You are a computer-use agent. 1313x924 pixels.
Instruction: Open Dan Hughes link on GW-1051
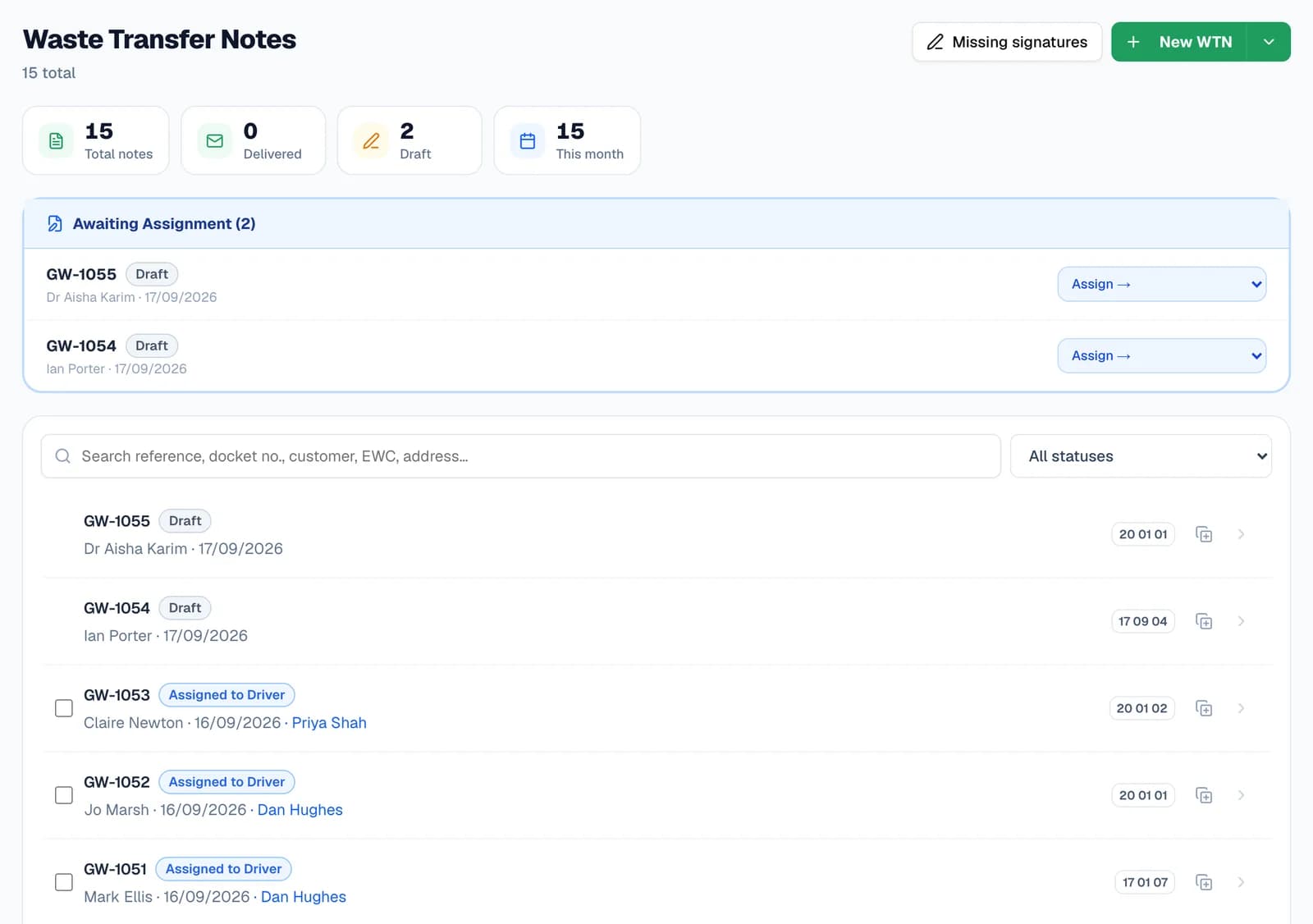(x=304, y=897)
